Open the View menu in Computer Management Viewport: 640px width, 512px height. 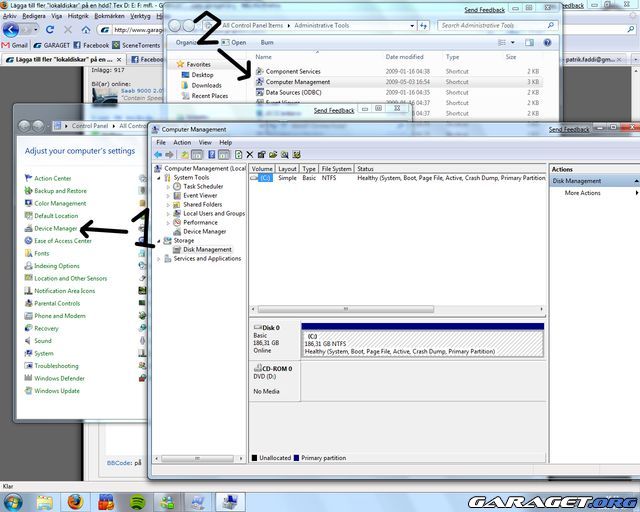(204, 143)
